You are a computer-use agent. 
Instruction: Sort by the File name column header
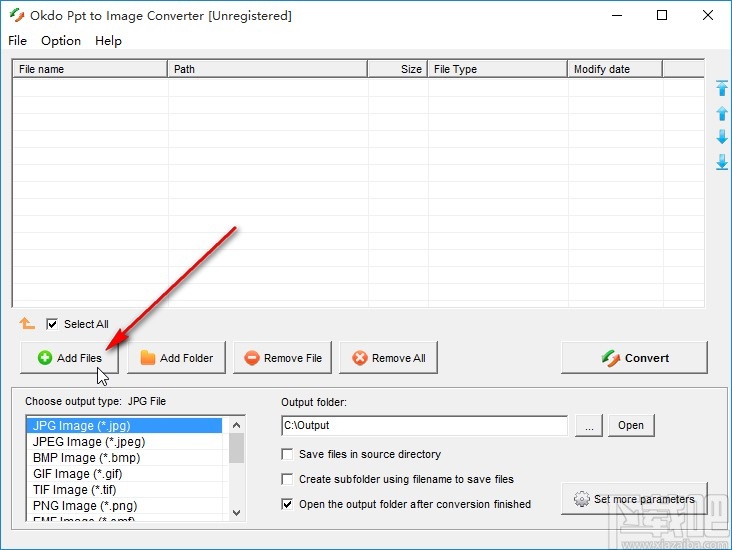(90, 69)
